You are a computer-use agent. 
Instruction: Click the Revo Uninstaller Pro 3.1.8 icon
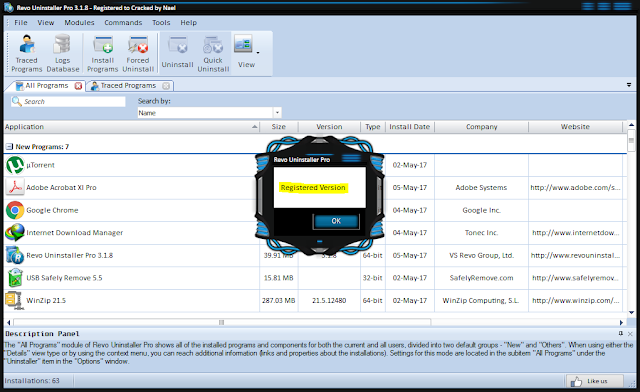coord(15,255)
